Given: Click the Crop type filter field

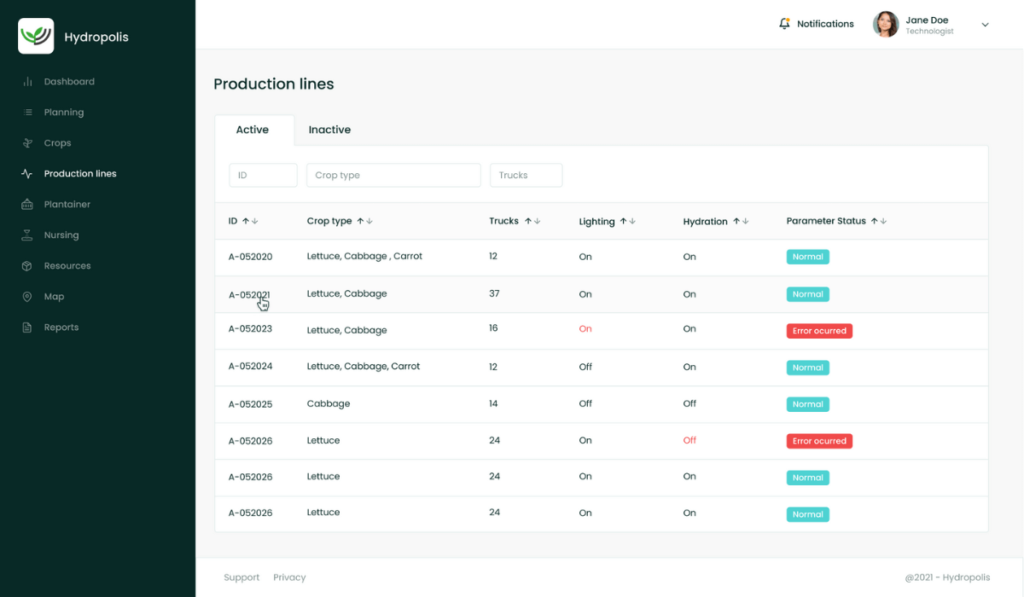Looking at the screenshot, I should point(393,175).
